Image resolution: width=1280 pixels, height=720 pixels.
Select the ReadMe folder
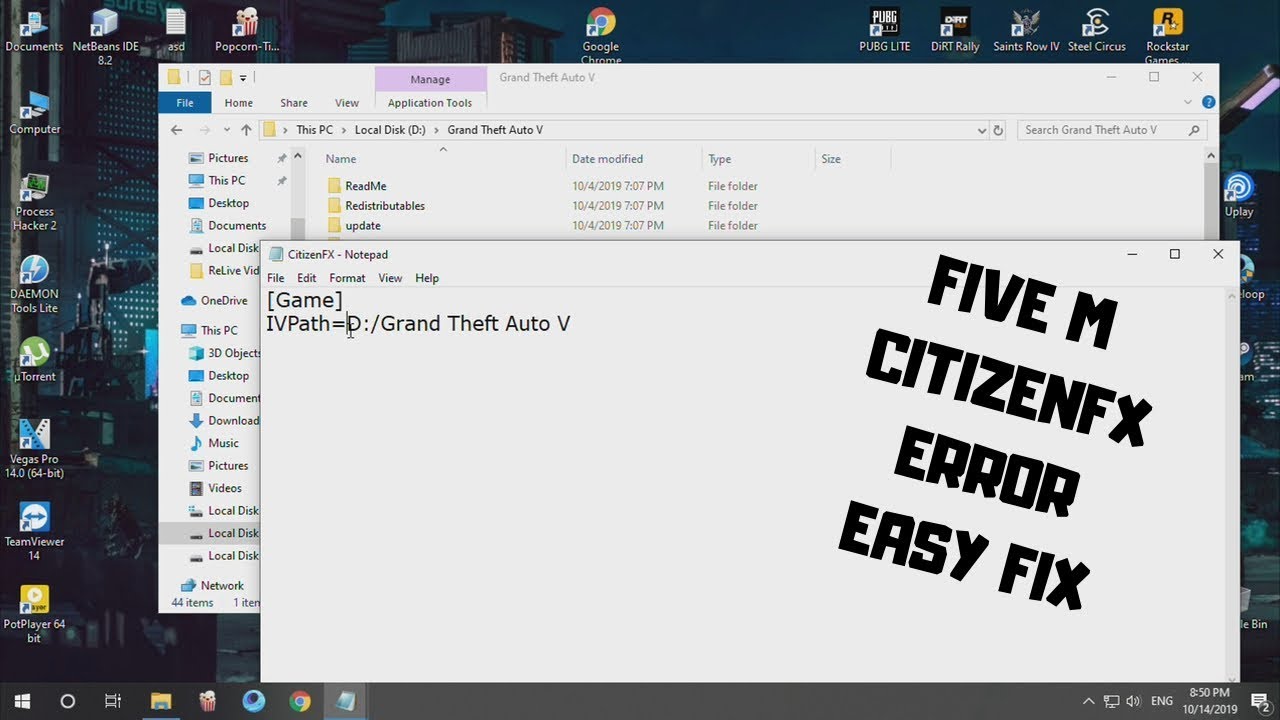click(x=366, y=186)
